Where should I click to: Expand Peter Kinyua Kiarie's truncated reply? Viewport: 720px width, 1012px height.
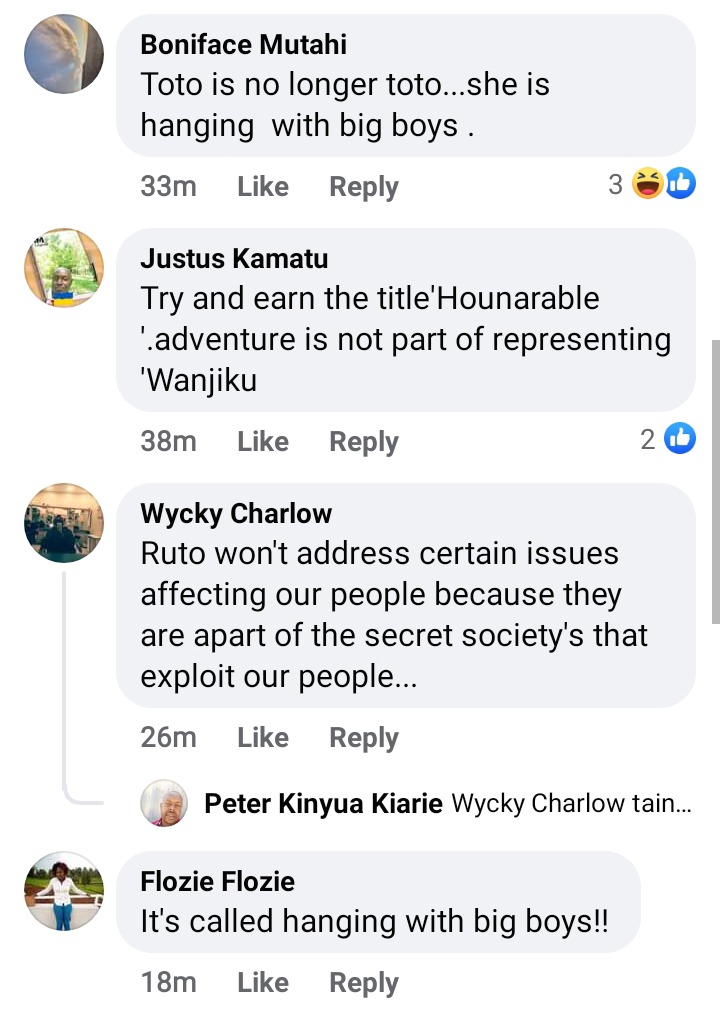tap(572, 804)
